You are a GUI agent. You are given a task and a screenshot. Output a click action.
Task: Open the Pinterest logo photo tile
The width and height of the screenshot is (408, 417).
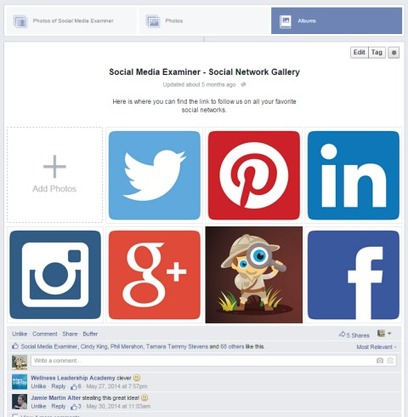tap(254, 175)
